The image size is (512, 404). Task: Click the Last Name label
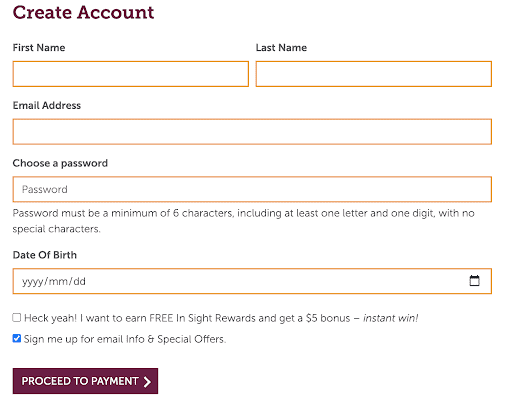tap(281, 48)
